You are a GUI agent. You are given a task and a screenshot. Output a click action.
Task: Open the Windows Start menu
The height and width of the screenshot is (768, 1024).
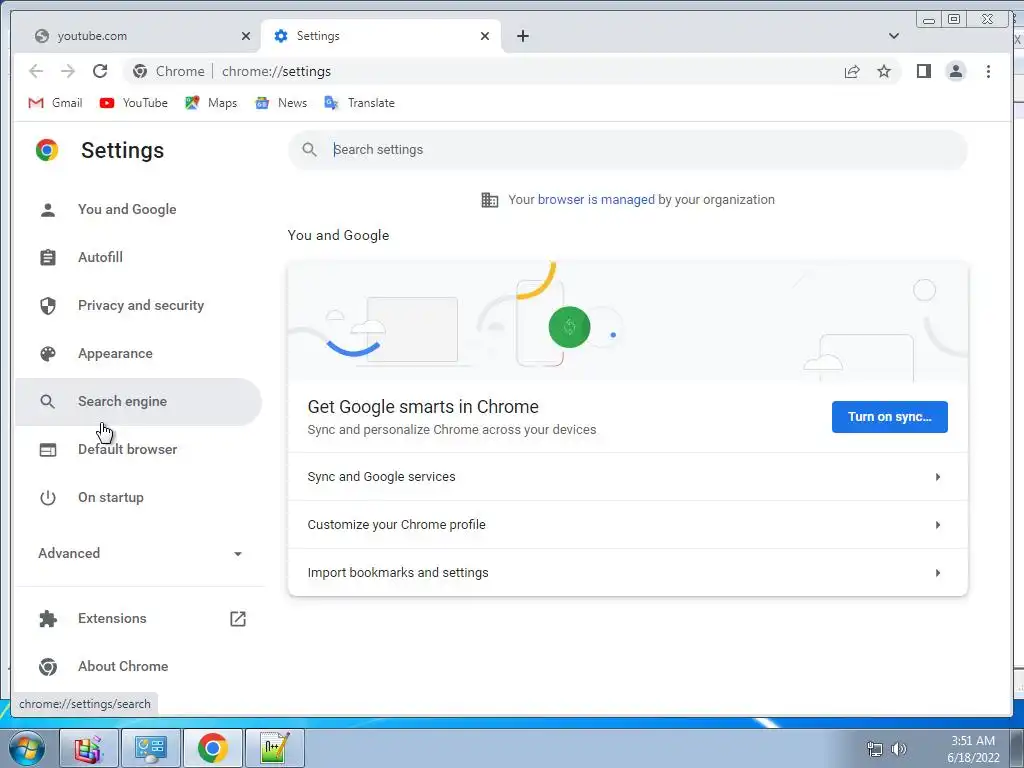[27, 748]
